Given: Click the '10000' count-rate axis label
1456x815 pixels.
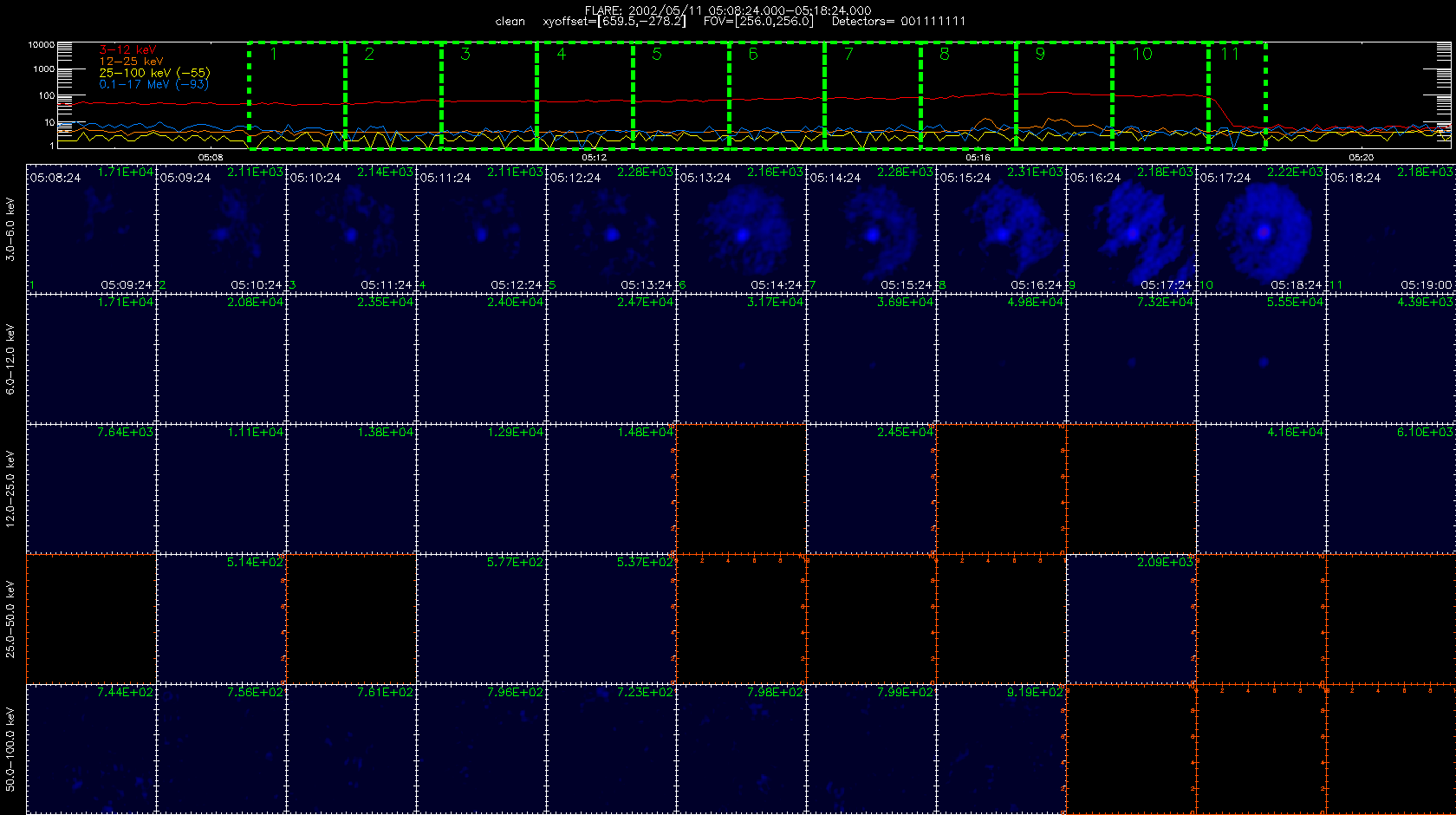Looking at the screenshot, I should pyautogui.click(x=42, y=45).
